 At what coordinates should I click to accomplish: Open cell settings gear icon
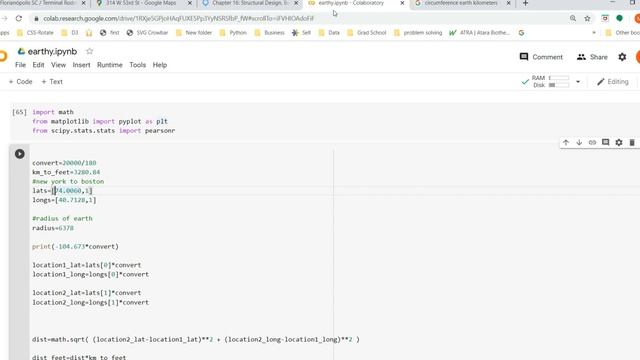619,142
